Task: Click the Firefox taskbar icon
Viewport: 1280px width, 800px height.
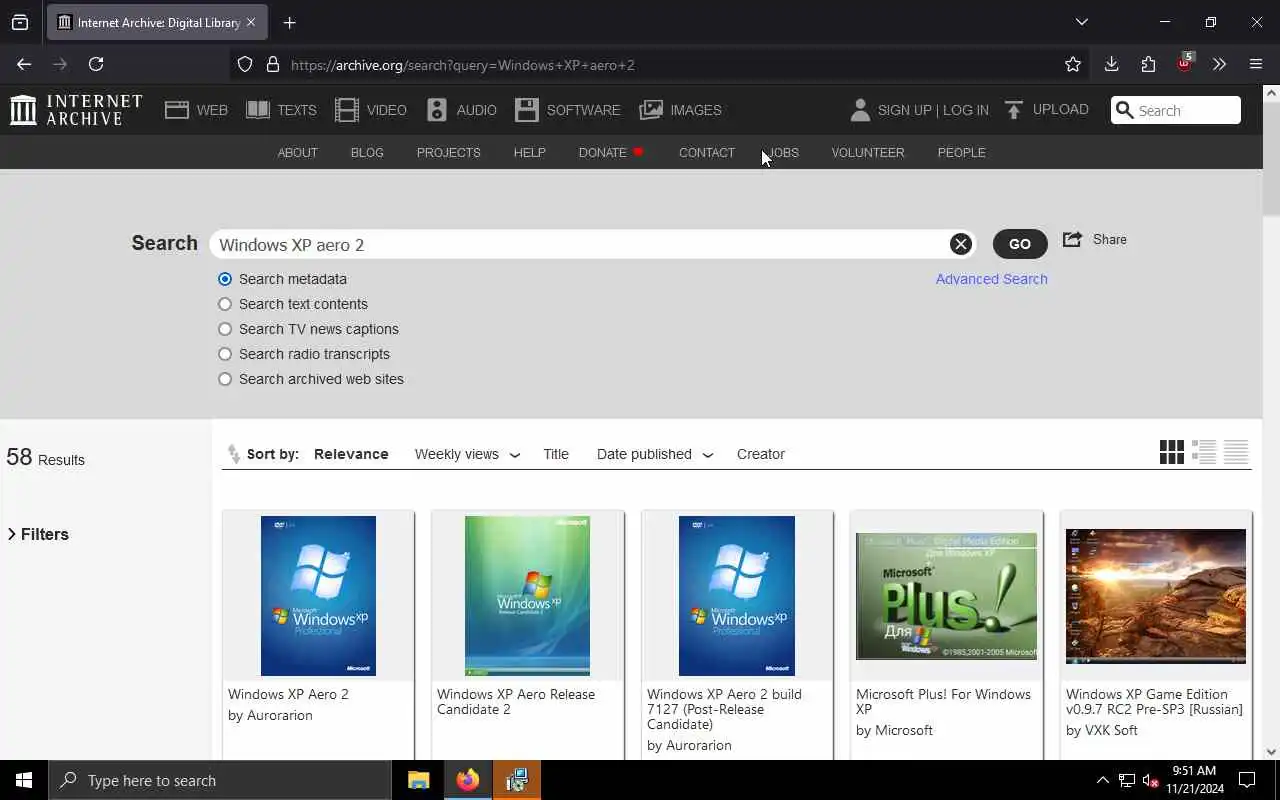Action: (467, 780)
